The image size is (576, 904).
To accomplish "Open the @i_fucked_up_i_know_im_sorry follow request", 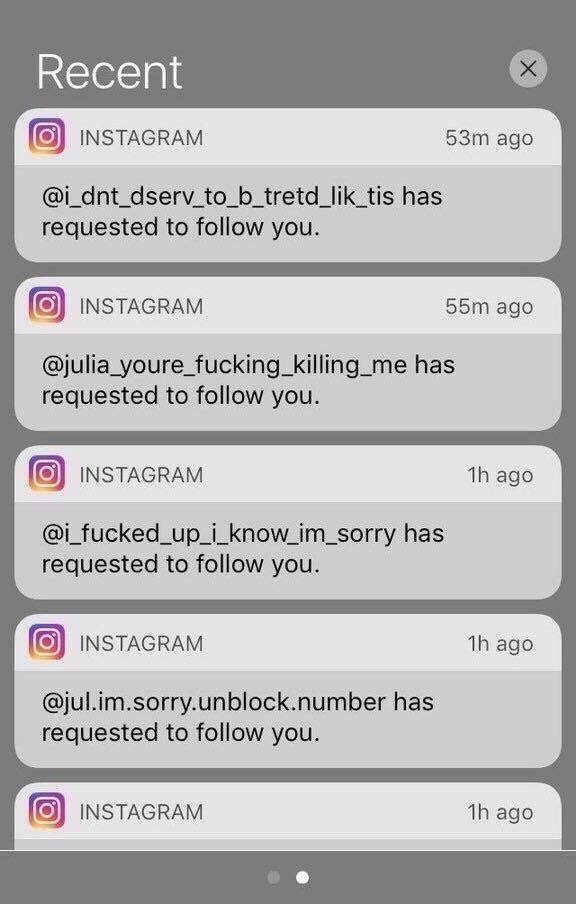I will pos(288,522).
